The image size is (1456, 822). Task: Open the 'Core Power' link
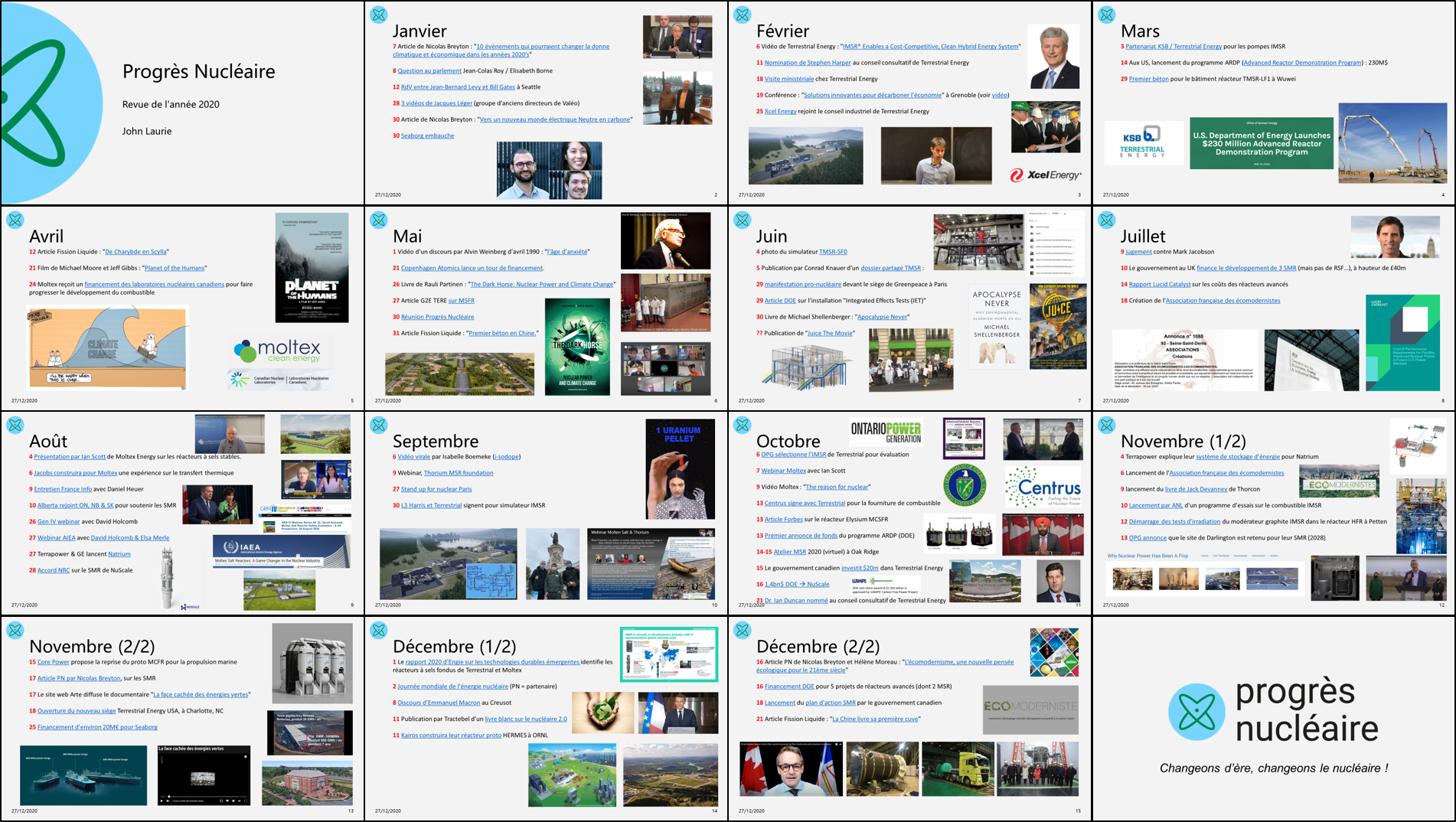click(x=54, y=662)
